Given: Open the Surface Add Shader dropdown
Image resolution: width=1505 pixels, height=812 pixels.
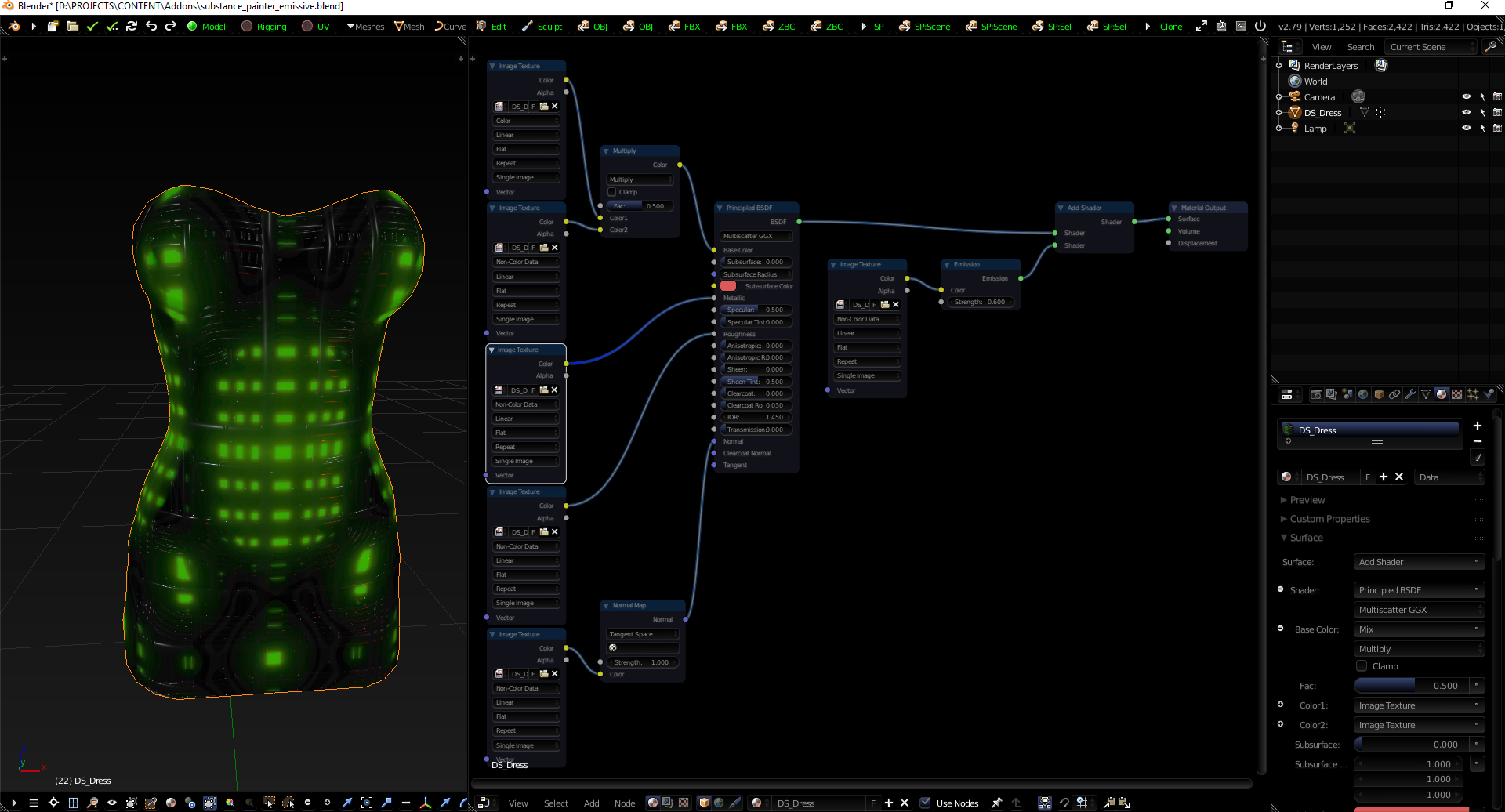Looking at the screenshot, I should pyautogui.click(x=1419, y=562).
